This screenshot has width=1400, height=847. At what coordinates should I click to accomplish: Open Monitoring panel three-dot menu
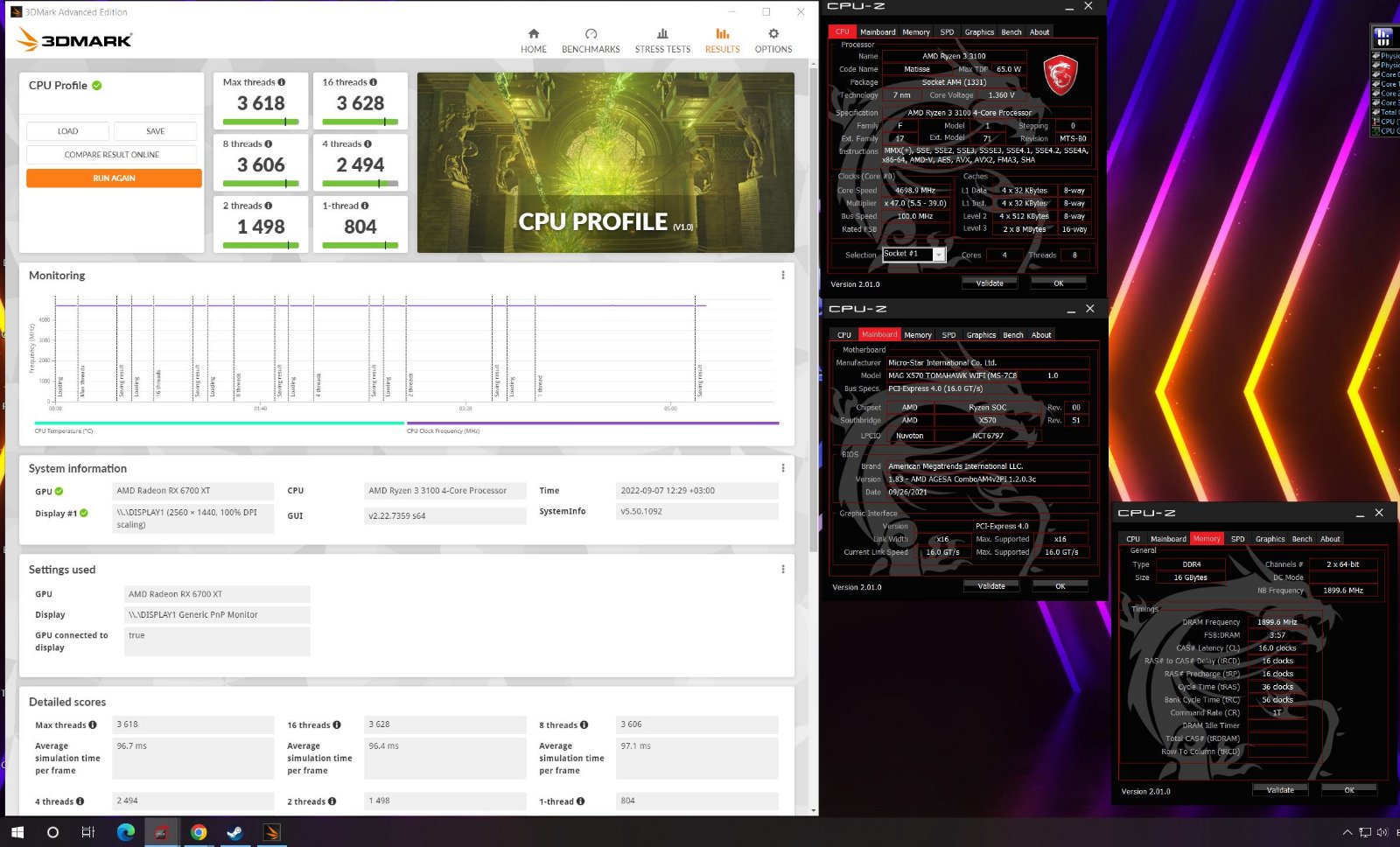[782, 275]
